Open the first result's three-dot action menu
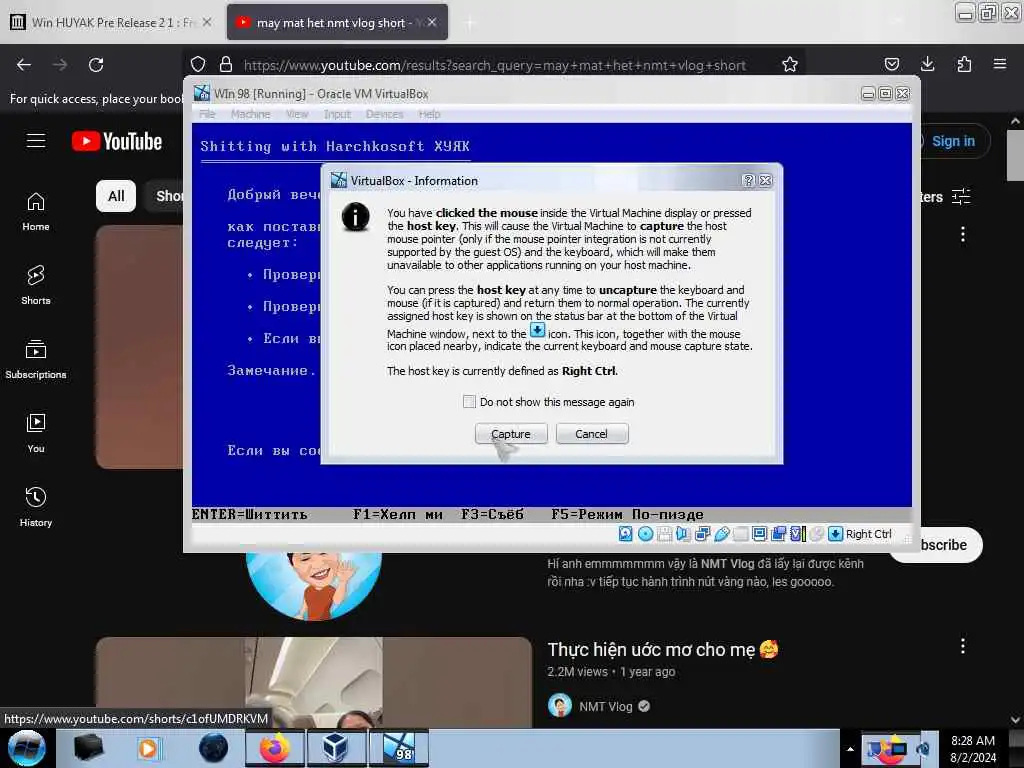Image resolution: width=1024 pixels, height=768 pixels. 963,234
